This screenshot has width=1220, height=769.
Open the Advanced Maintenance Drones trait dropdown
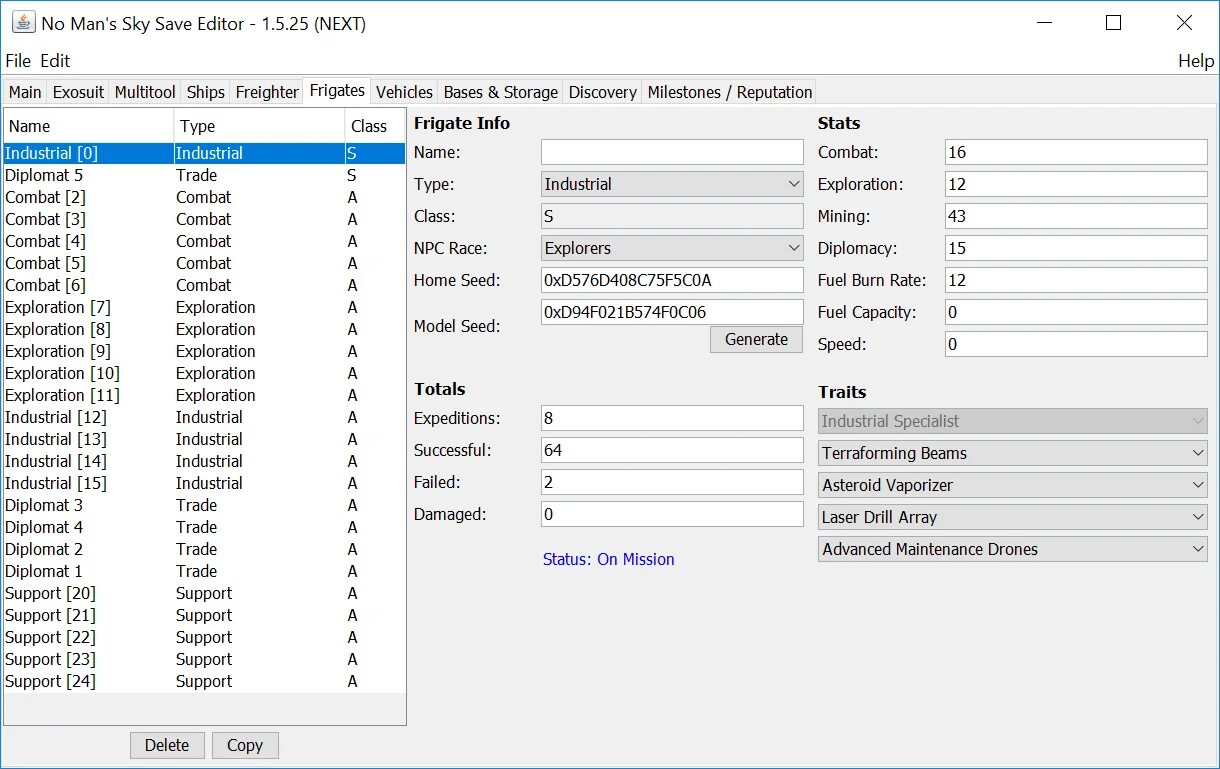[1013, 549]
